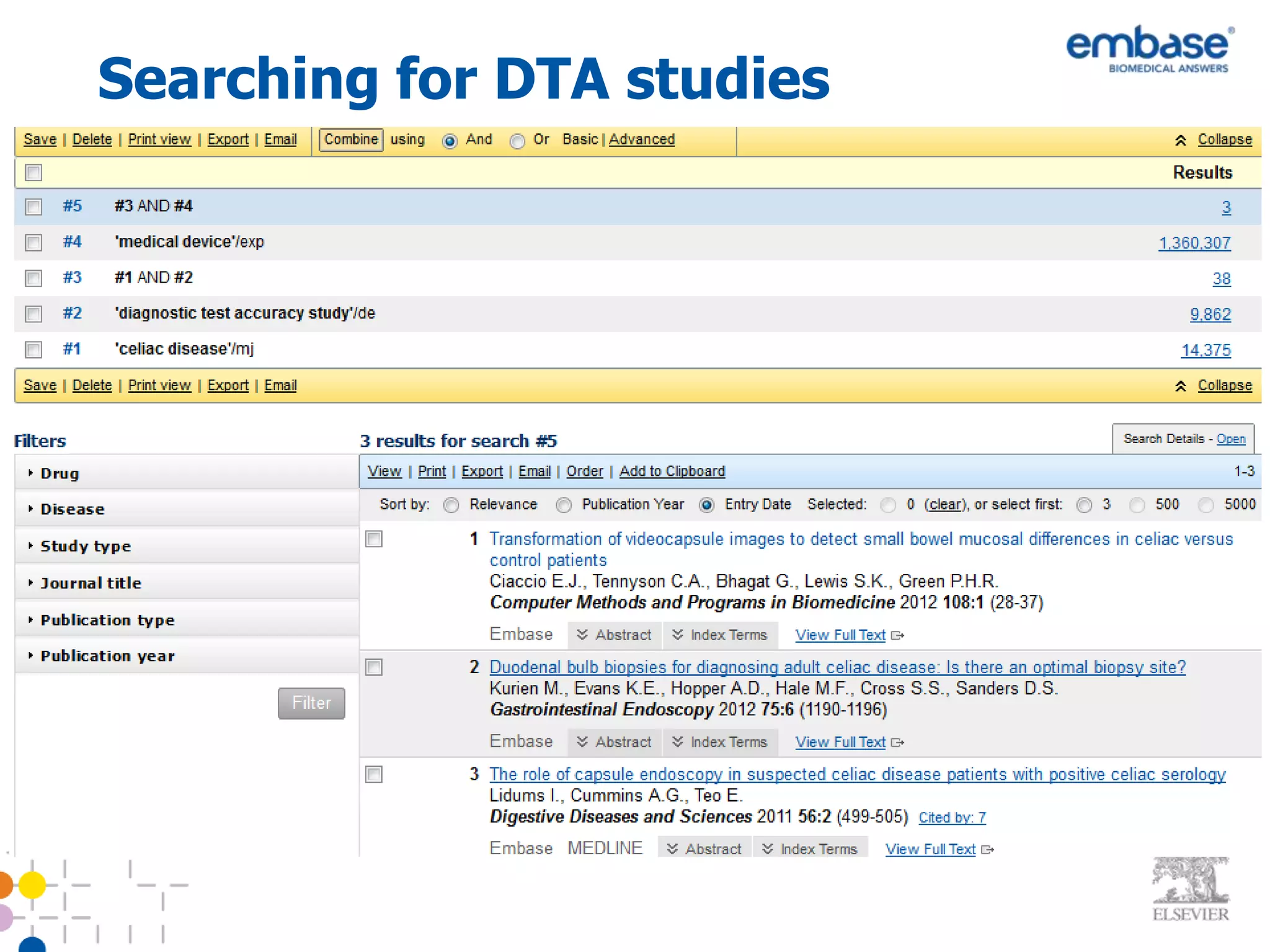Open search #5 result count 3
Viewport: 1270px width, 952px height.
pyautogui.click(x=1227, y=208)
